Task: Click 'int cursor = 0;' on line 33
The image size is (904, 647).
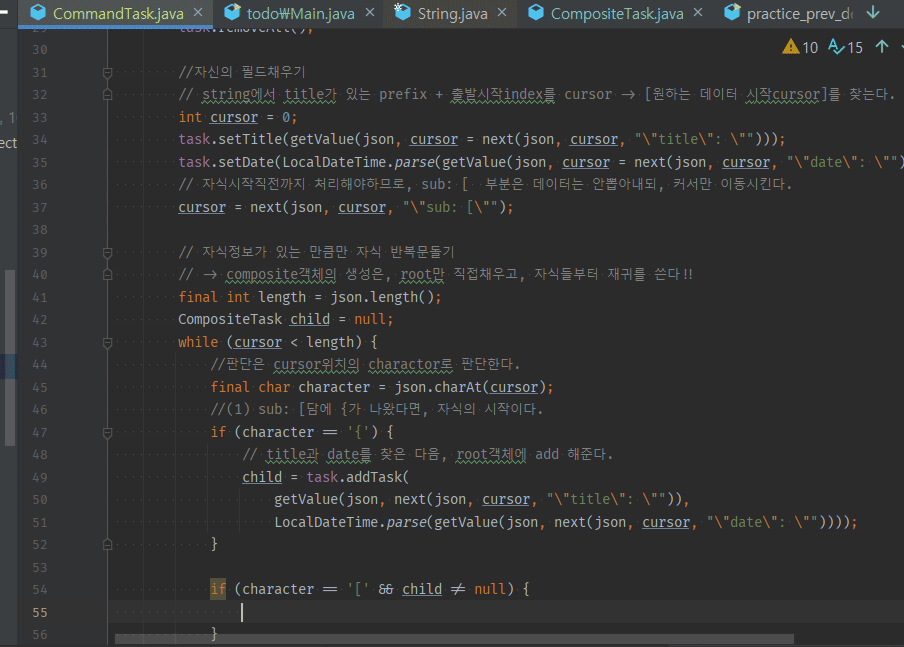Action: coord(238,117)
